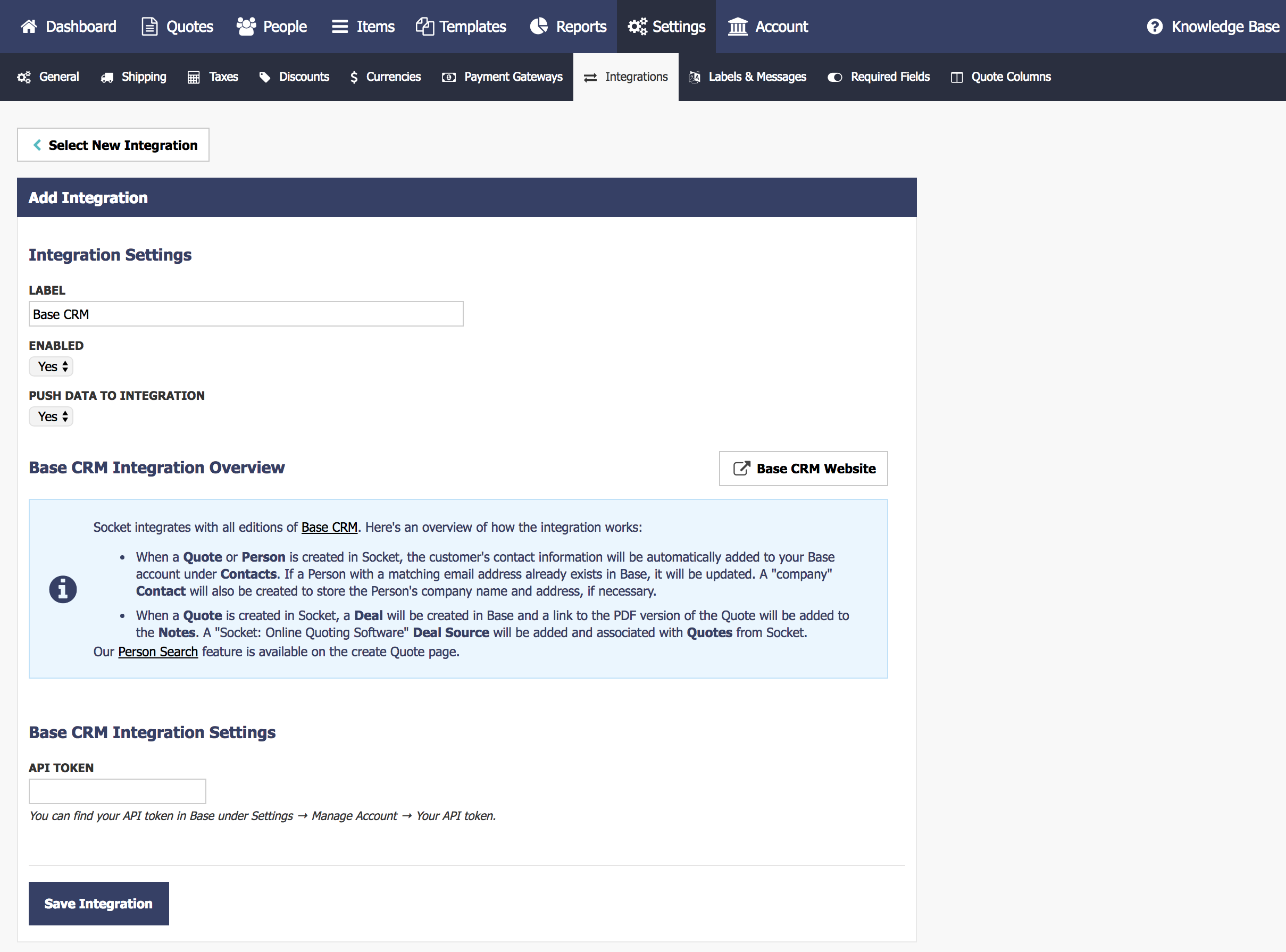Click the Account bank icon
The height and width of the screenshot is (952, 1286).
738,27
